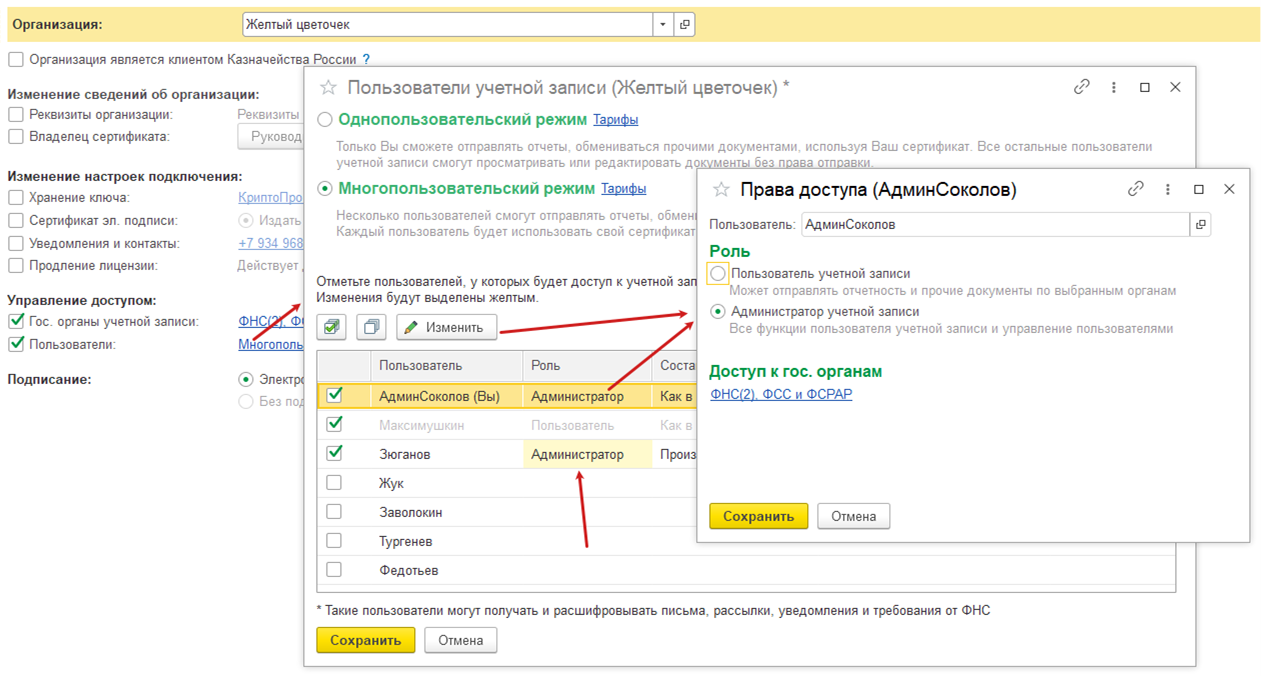The image size is (1262, 677).
Task: Enable Уведомления и контакты checkbox
Action: (x=15, y=243)
